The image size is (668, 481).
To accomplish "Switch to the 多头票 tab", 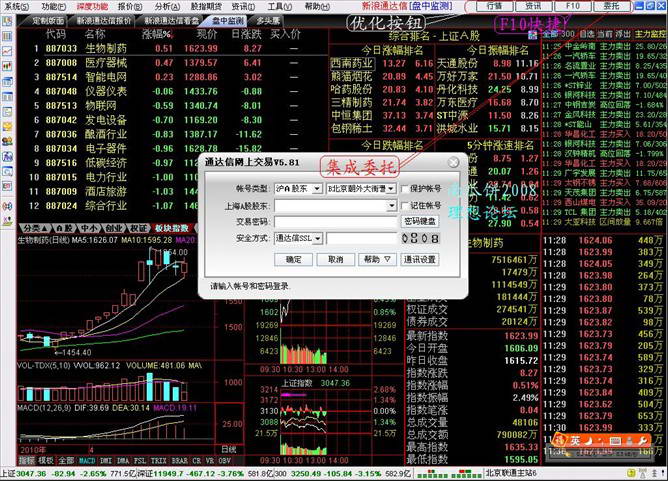I will (x=268, y=20).
